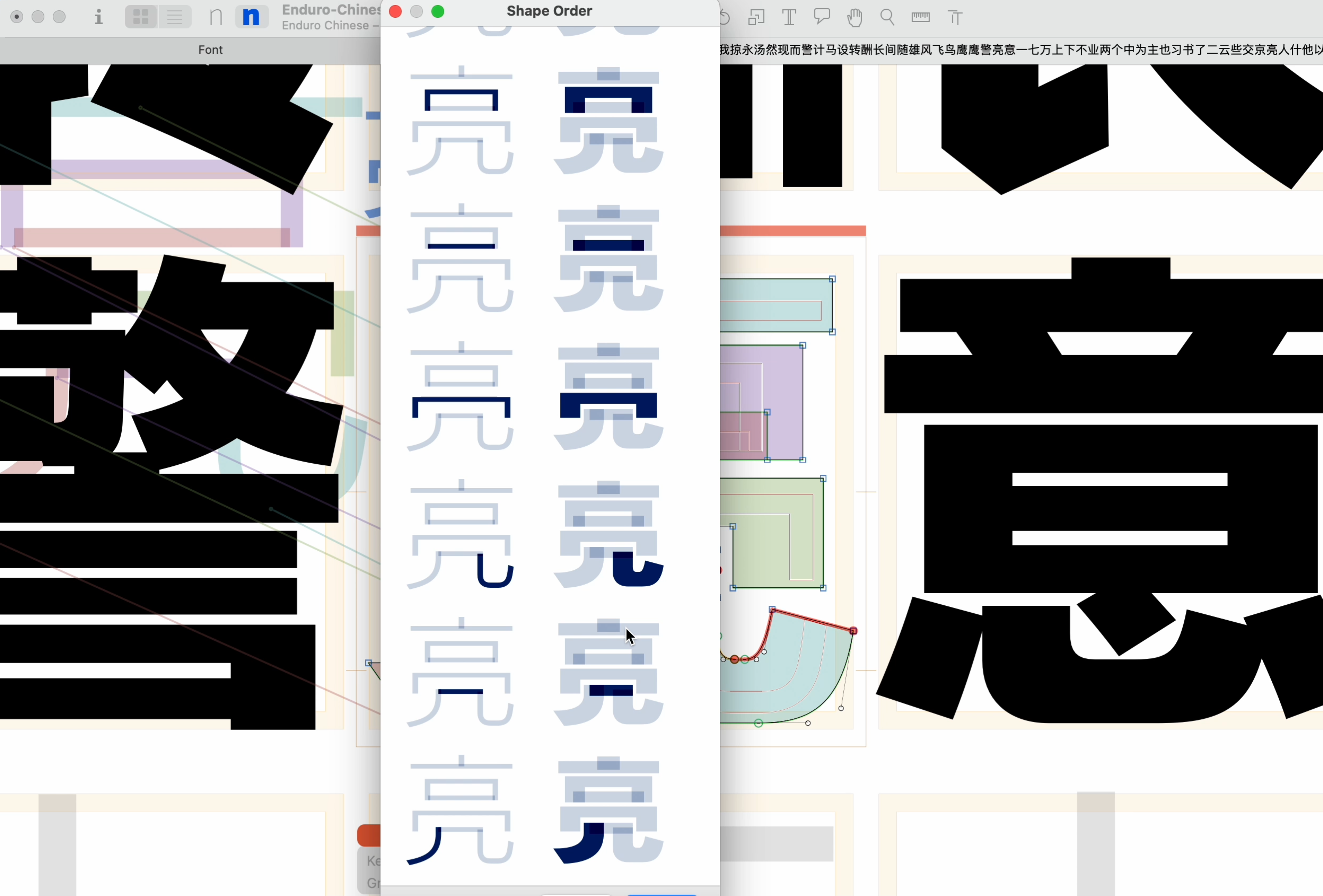Select the Measurement ruler tool

(x=920, y=18)
